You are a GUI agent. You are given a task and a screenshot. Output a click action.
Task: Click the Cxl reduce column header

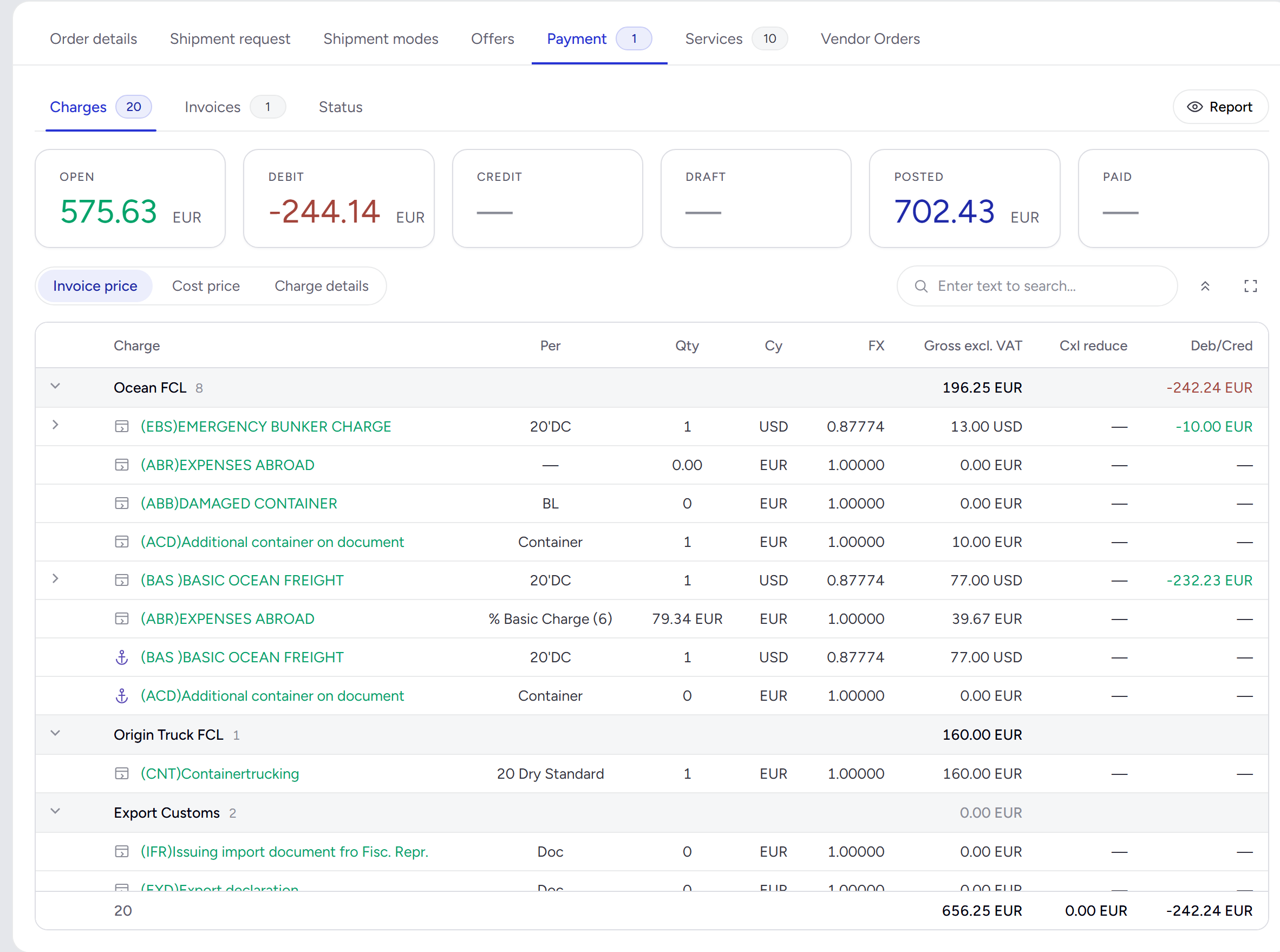(1093, 345)
